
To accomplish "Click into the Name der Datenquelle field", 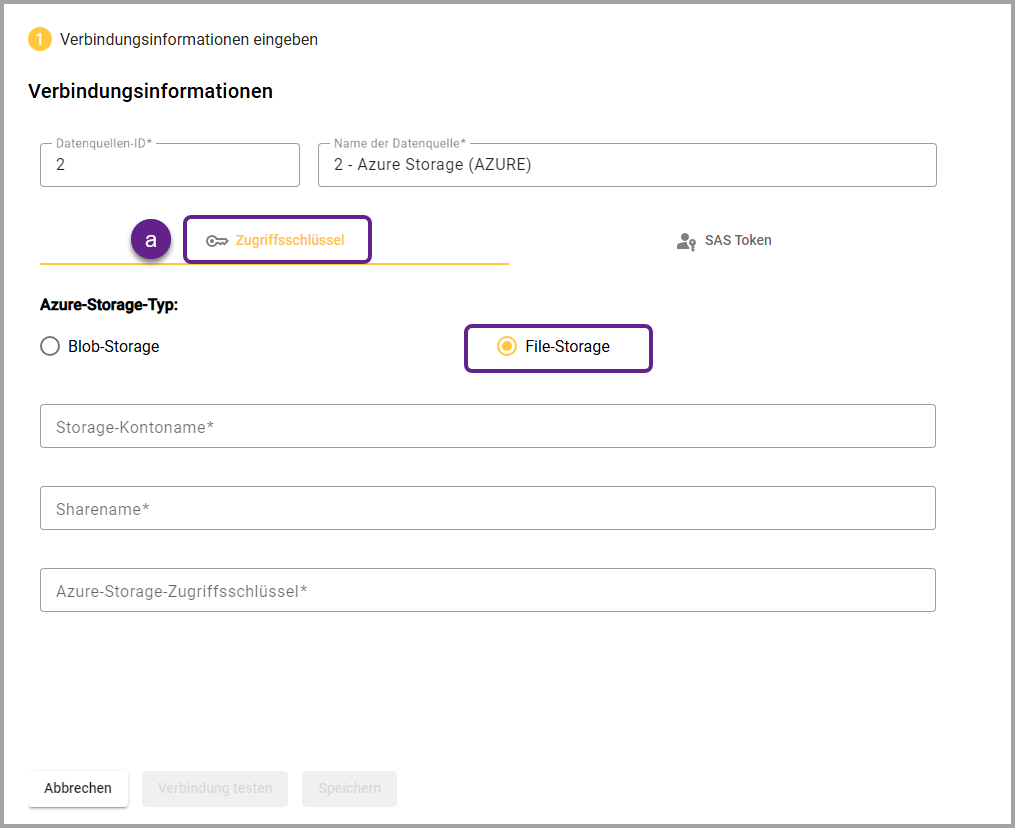I will click(x=626, y=166).
